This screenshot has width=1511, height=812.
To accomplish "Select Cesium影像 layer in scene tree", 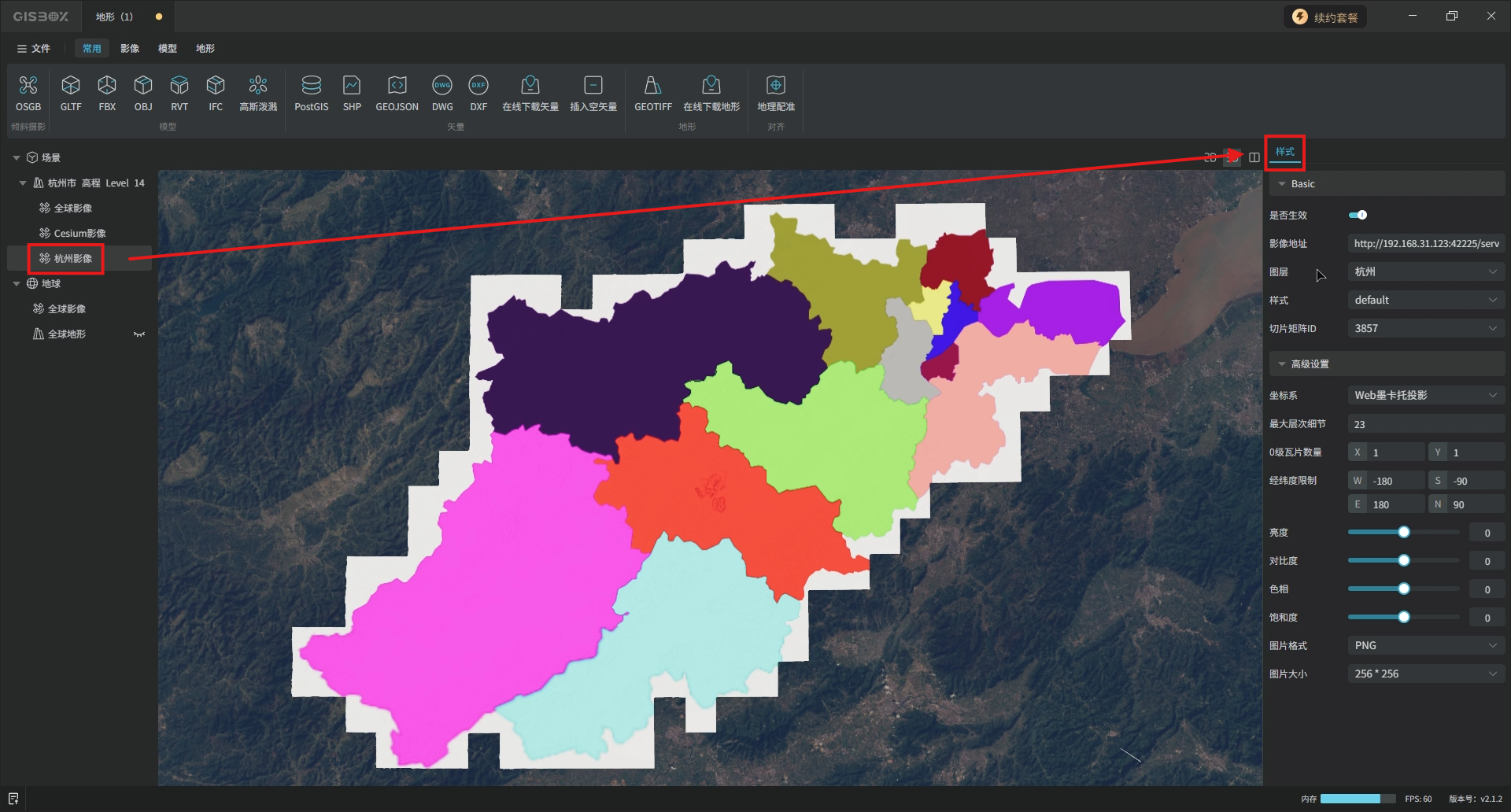I will [79, 234].
